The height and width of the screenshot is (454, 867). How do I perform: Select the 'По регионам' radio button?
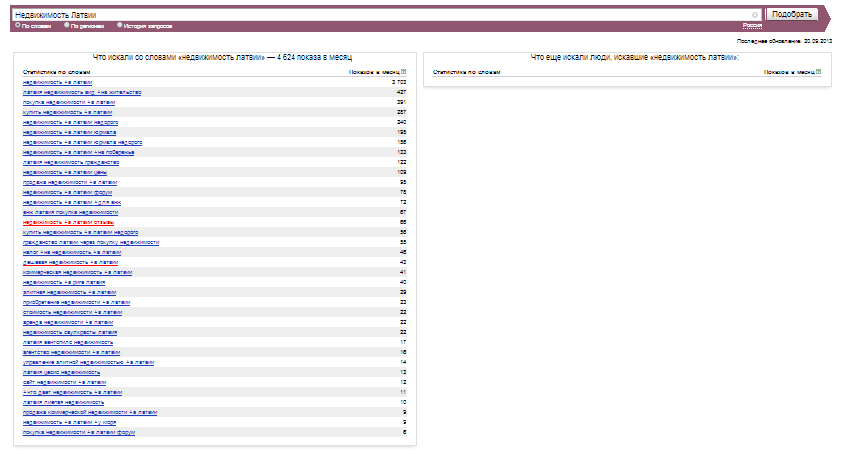click(x=67, y=25)
